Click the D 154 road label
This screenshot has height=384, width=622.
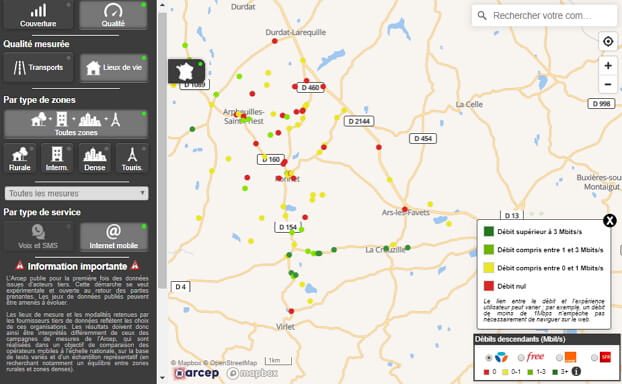pyautogui.click(x=288, y=227)
